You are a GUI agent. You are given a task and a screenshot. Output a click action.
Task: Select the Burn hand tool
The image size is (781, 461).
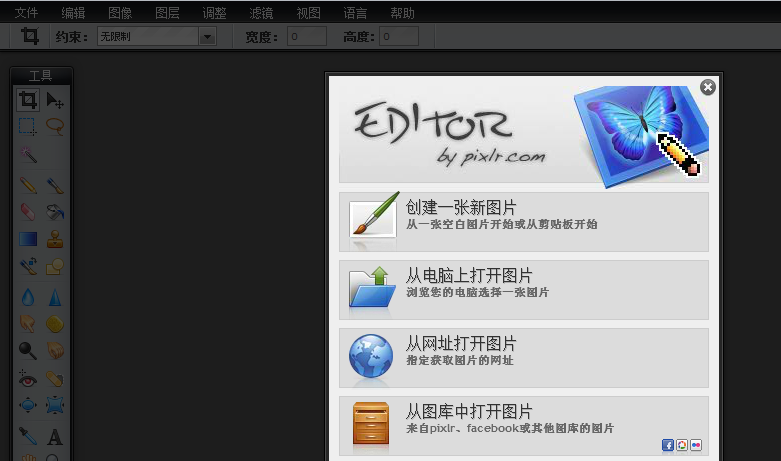[55, 350]
